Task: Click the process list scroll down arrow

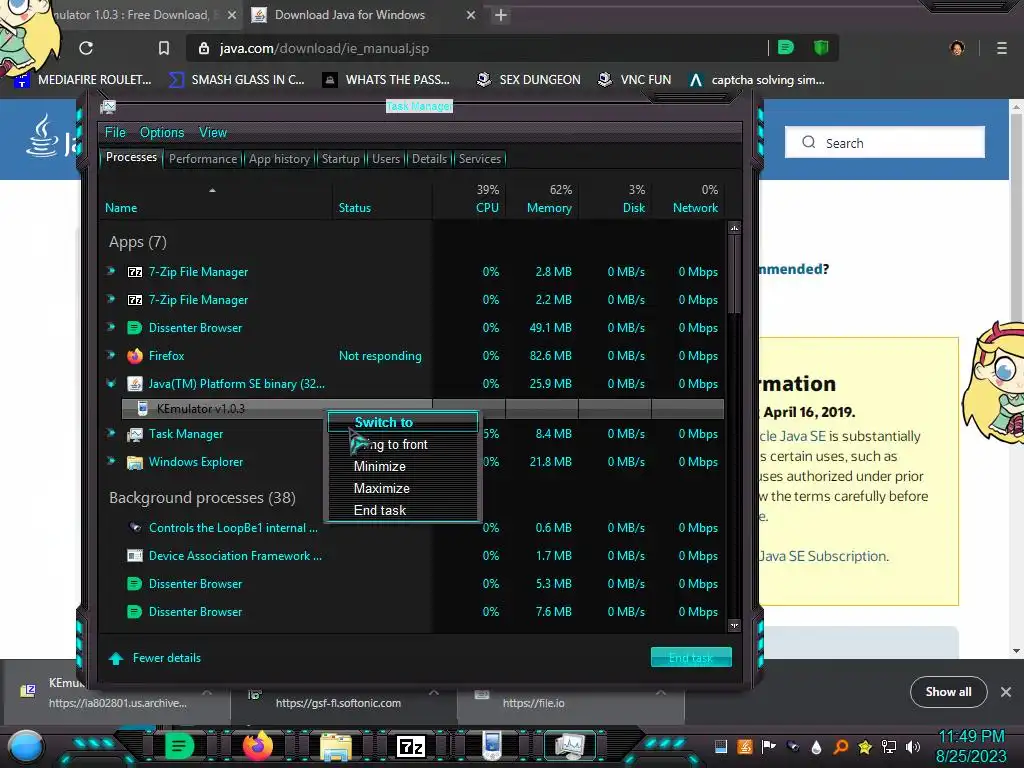Action: click(734, 625)
